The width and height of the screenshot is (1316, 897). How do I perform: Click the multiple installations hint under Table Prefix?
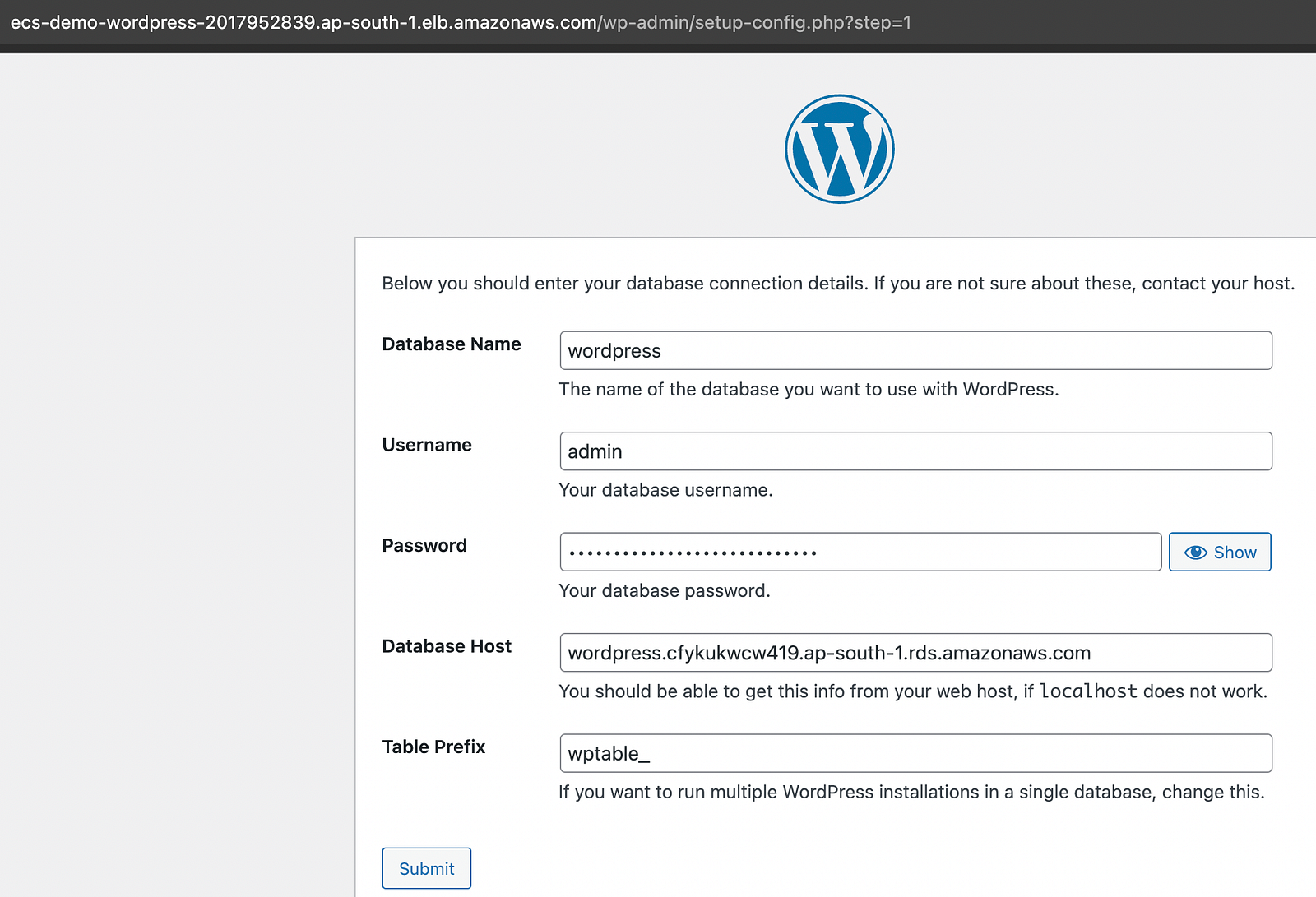[911, 792]
